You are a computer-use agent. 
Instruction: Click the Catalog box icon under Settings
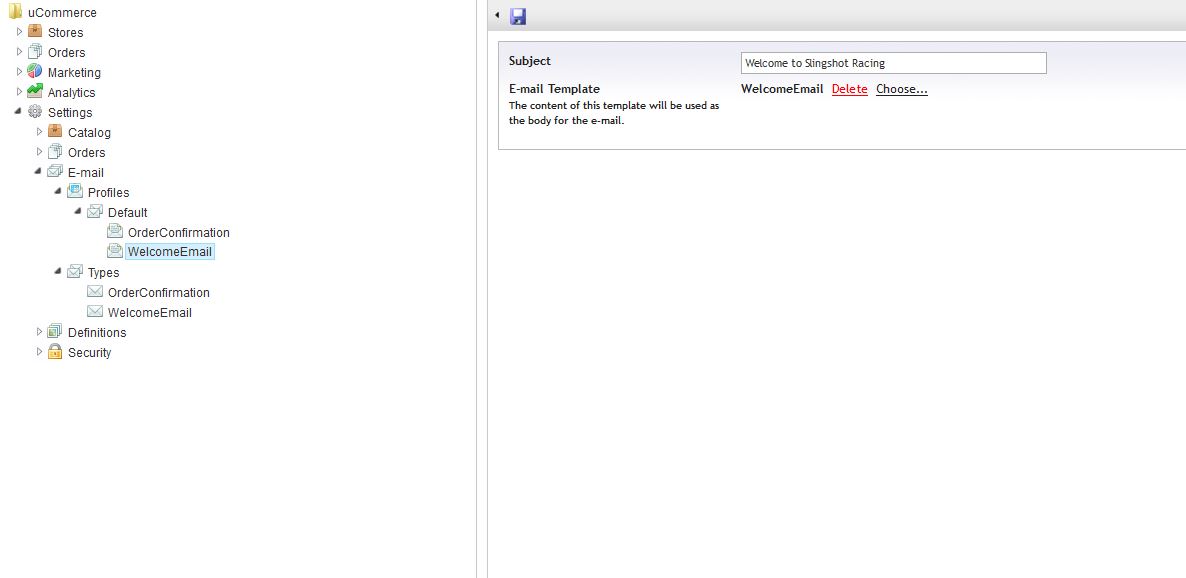point(54,131)
